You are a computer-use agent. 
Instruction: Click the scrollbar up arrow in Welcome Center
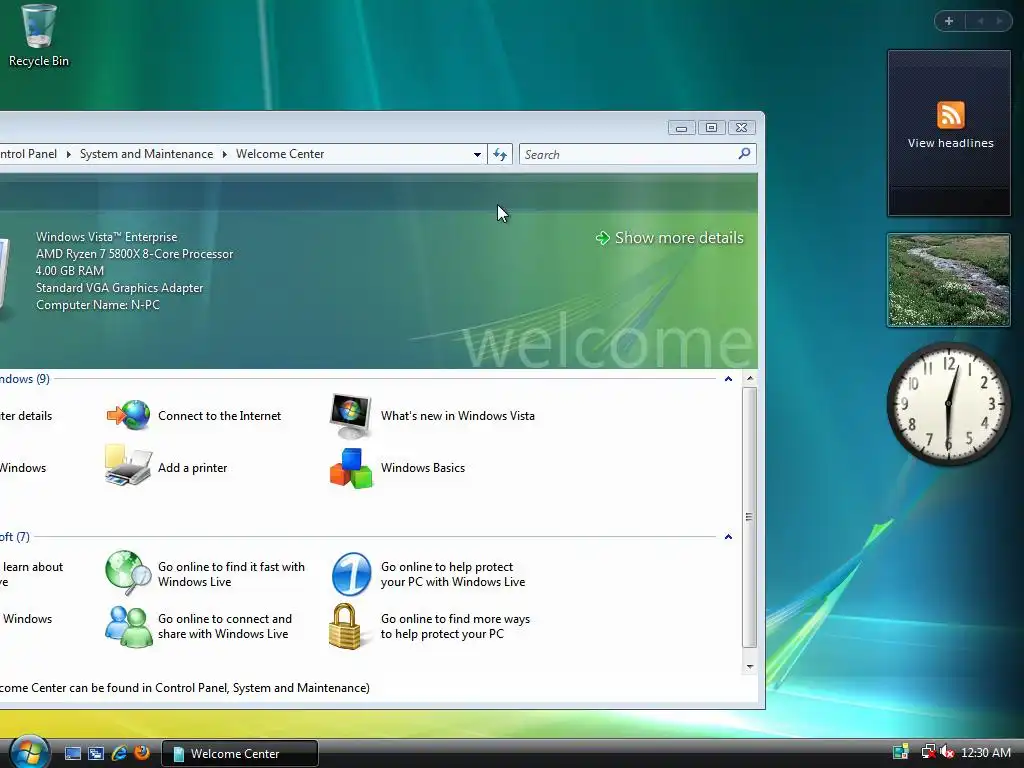[x=750, y=379]
